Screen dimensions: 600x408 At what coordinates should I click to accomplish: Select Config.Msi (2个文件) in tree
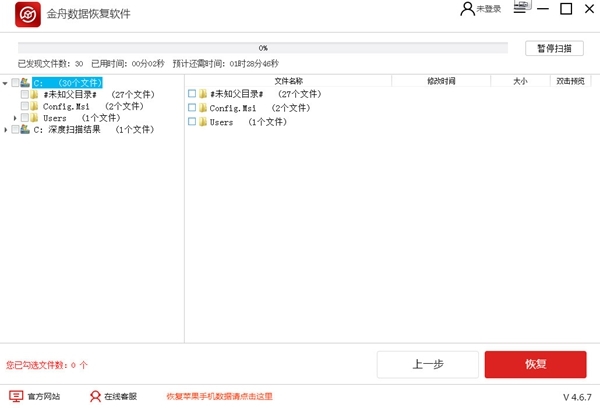[93, 106]
